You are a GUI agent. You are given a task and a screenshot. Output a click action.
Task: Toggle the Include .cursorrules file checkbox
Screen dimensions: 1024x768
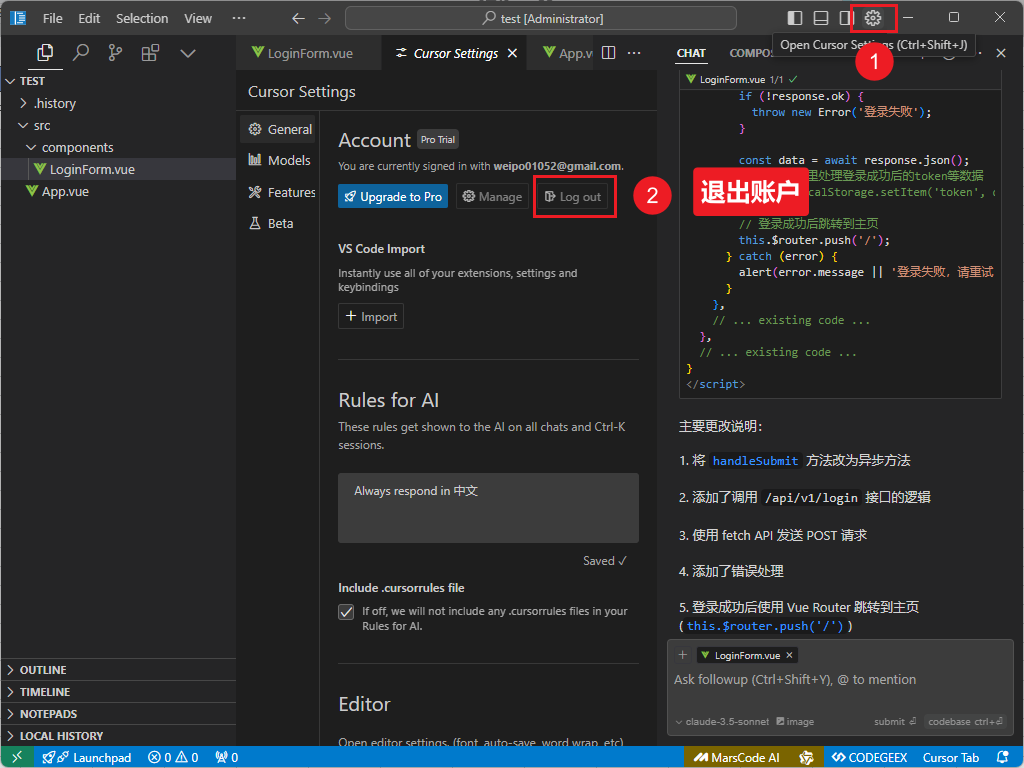pos(346,611)
